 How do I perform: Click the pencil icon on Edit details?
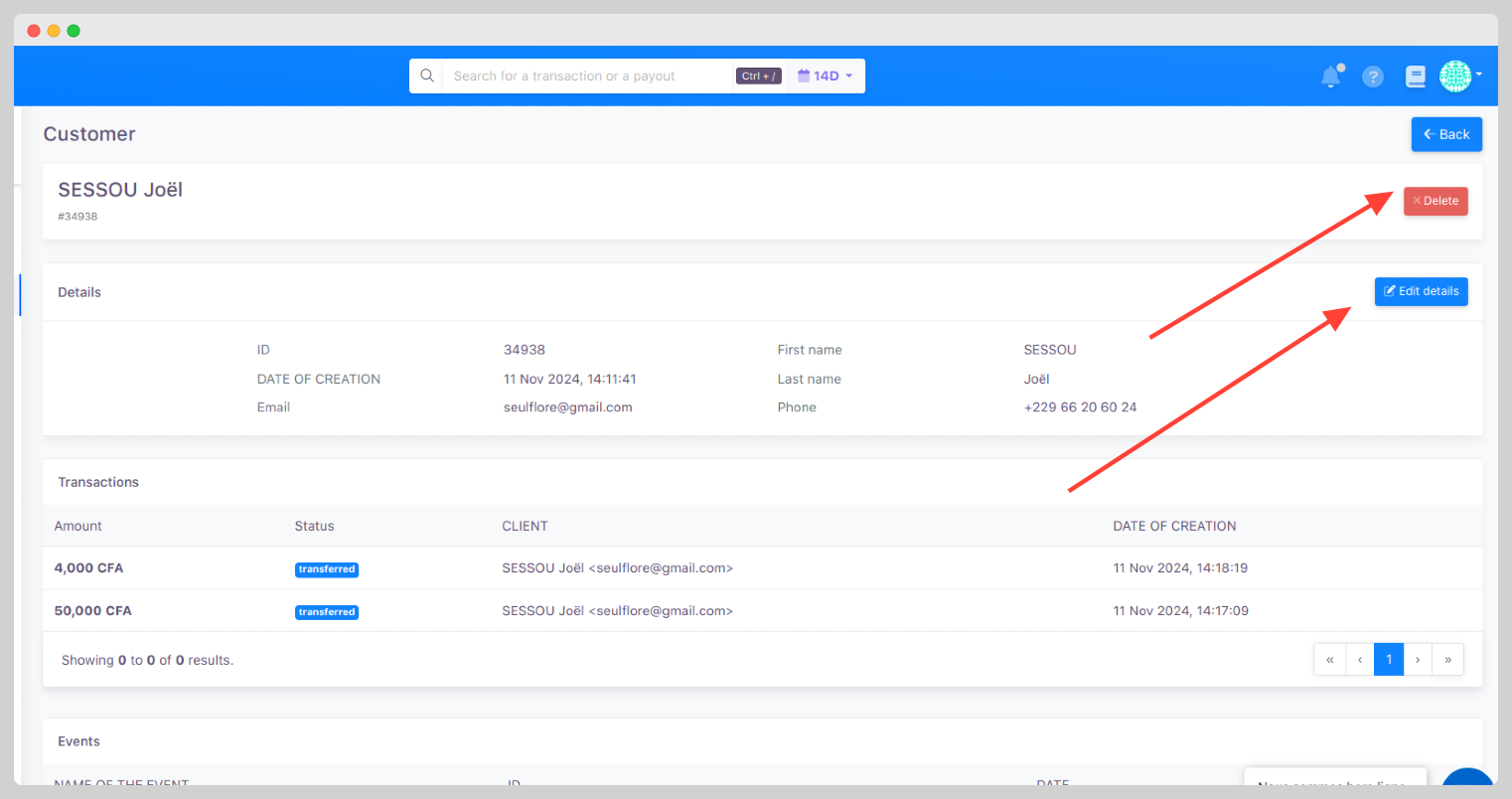(1388, 291)
